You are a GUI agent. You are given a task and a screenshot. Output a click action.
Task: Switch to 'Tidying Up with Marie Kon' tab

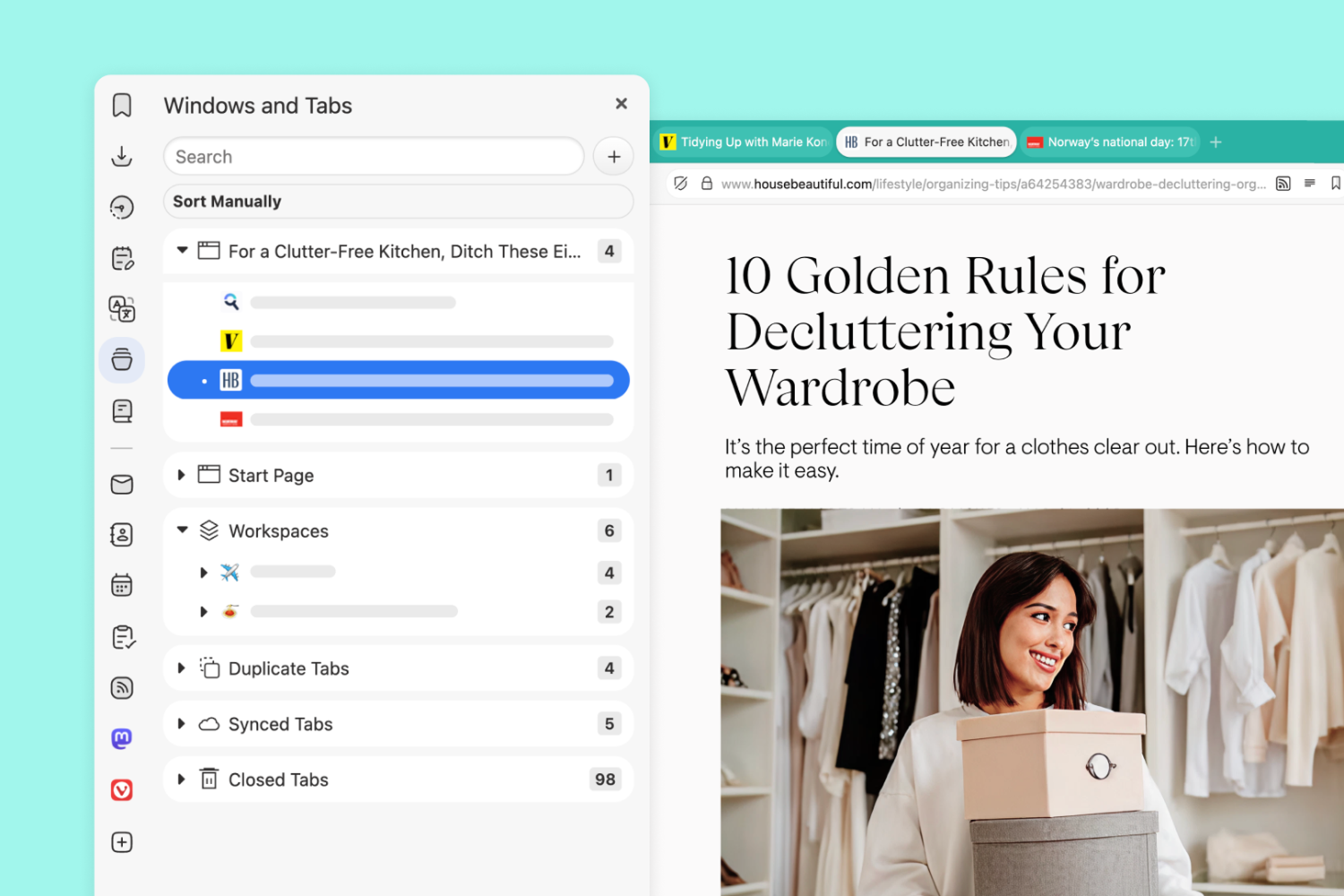pyautogui.click(x=743, y=142)
